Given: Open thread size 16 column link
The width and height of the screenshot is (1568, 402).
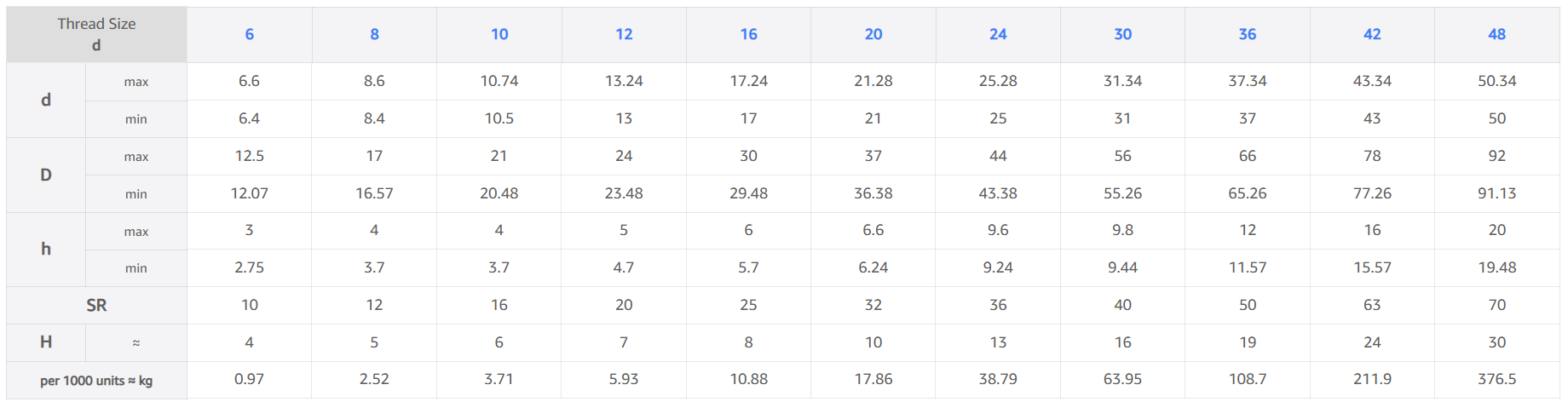Looking at the screenshot, I should pos(748,34).
